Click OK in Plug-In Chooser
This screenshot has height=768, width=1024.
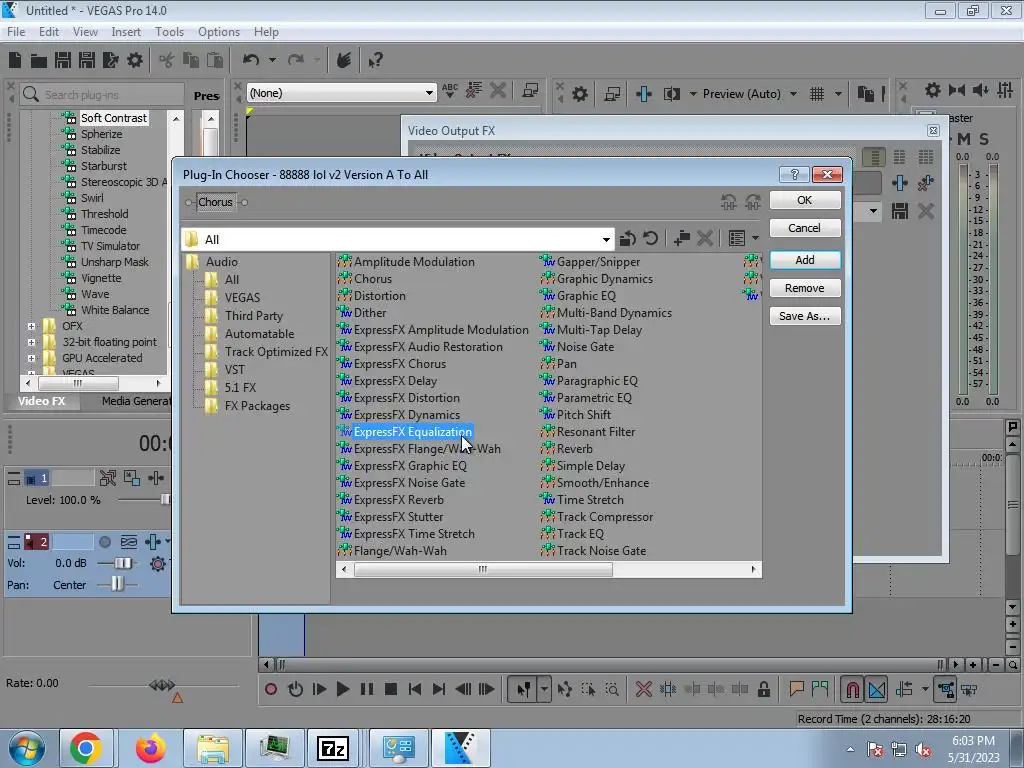pyautogui.click(x=805, y=200)
